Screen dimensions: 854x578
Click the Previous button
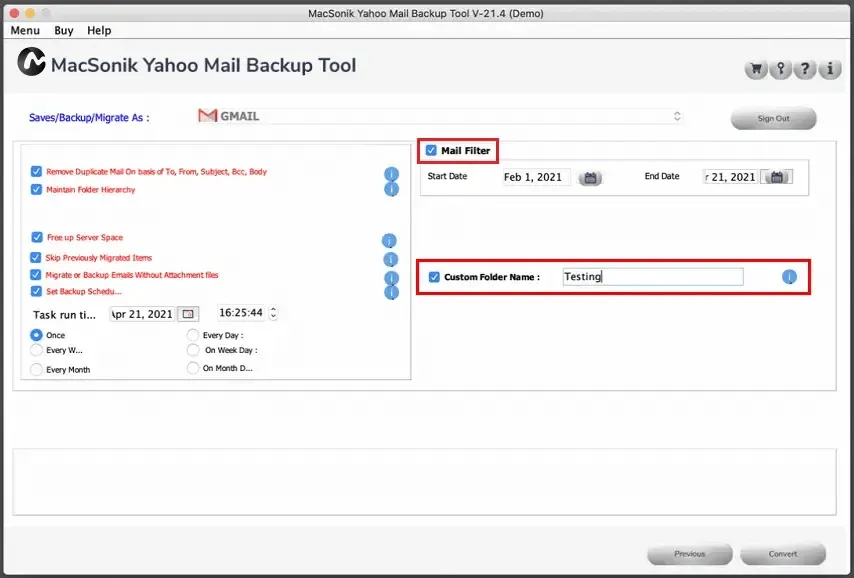(690, 553)
